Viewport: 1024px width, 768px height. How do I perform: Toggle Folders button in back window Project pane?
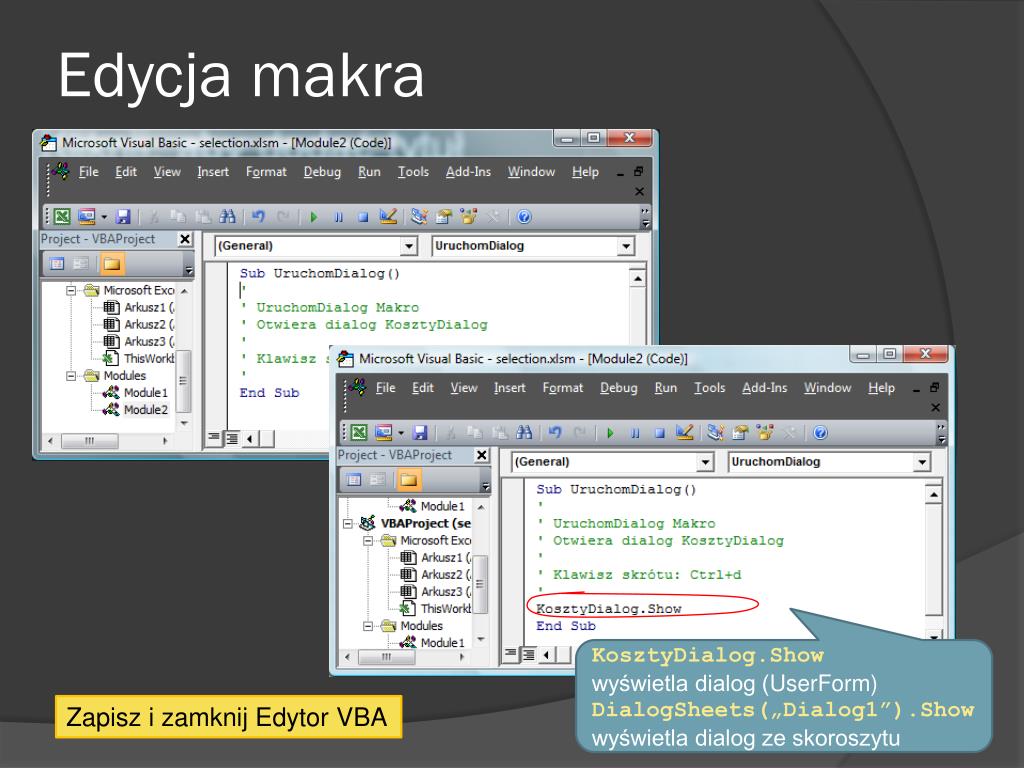pyautogui.click(x=112, y=264)
